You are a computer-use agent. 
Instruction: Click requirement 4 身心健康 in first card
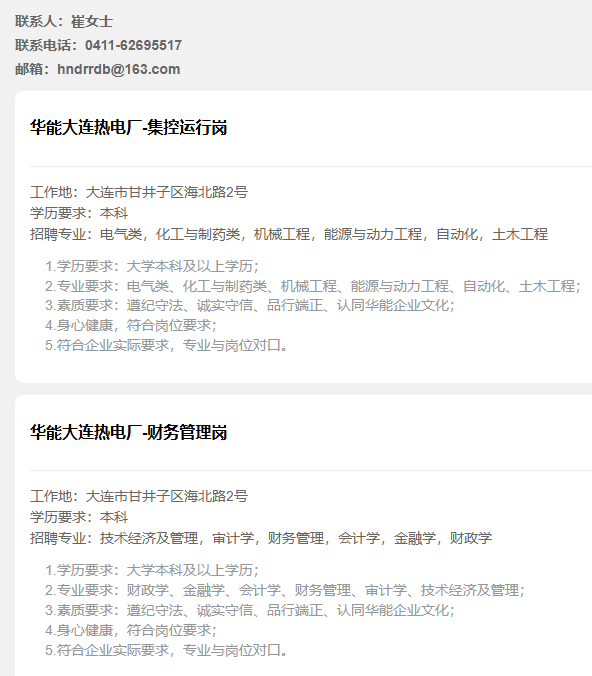tap(131, 325)
